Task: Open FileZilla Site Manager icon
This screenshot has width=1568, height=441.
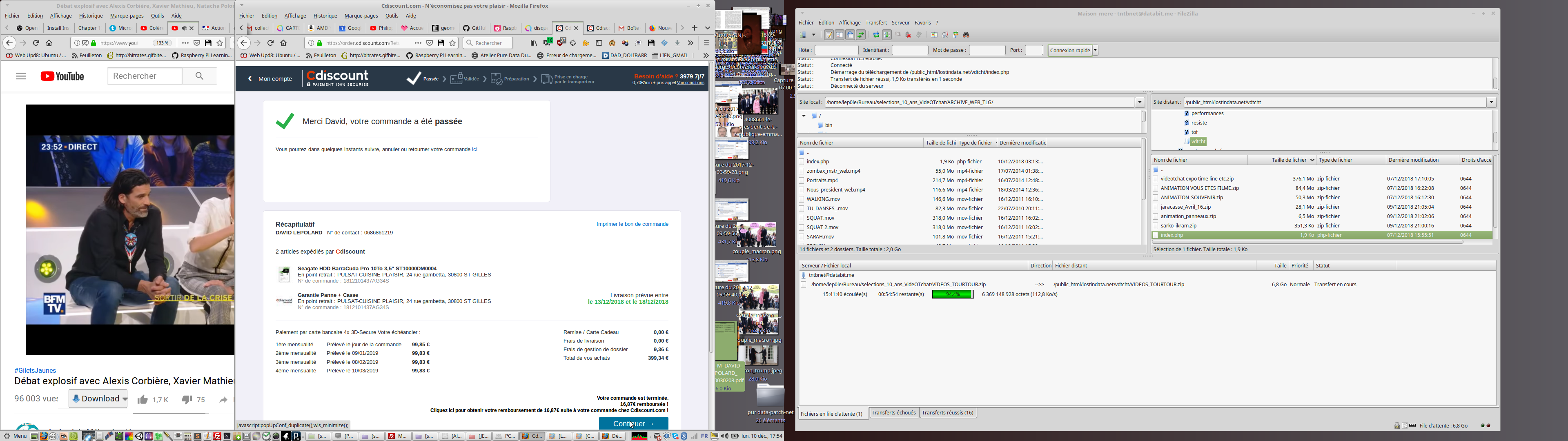Action: tap(804, 35)
